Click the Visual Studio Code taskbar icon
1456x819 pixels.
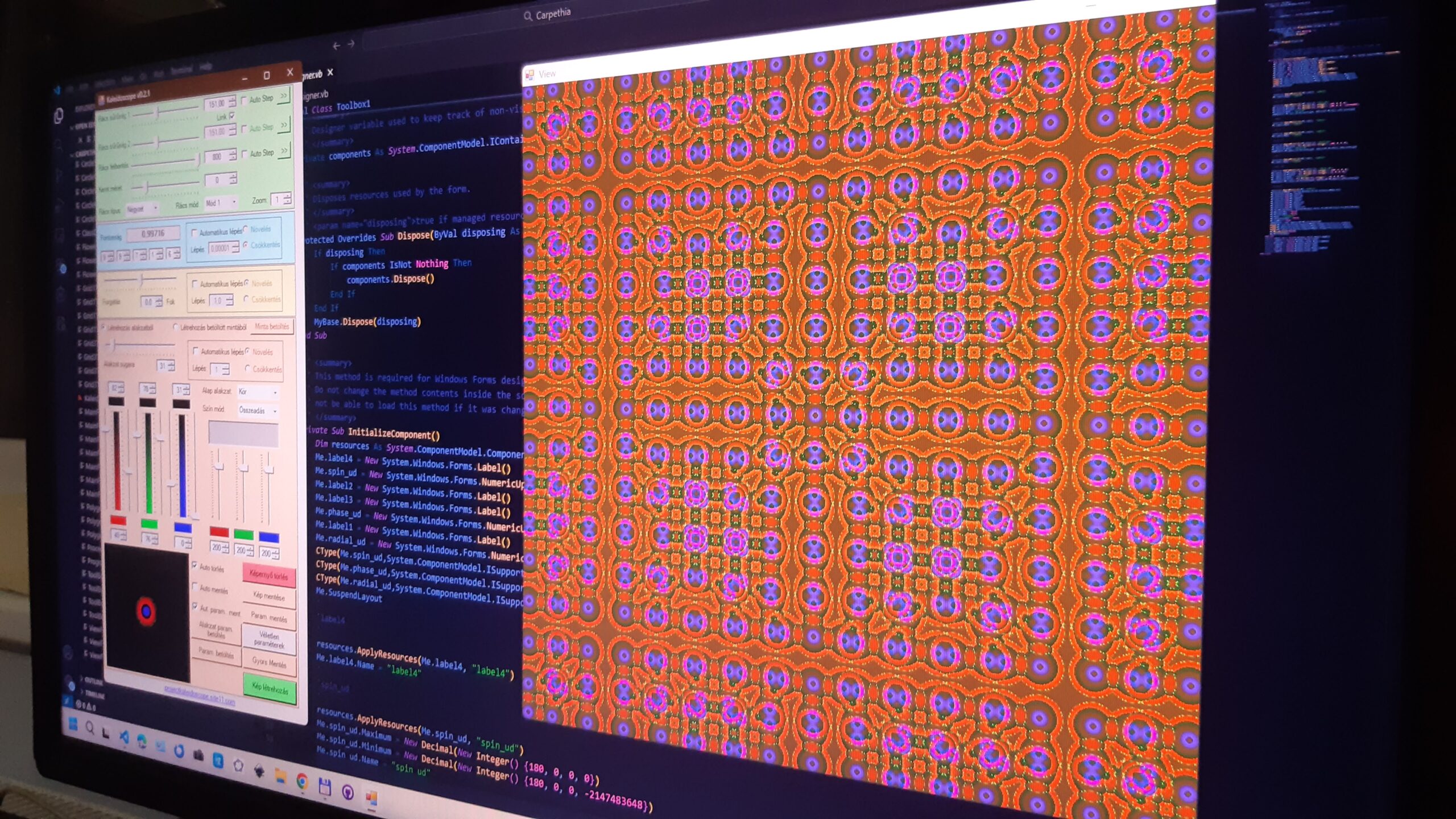125,738
